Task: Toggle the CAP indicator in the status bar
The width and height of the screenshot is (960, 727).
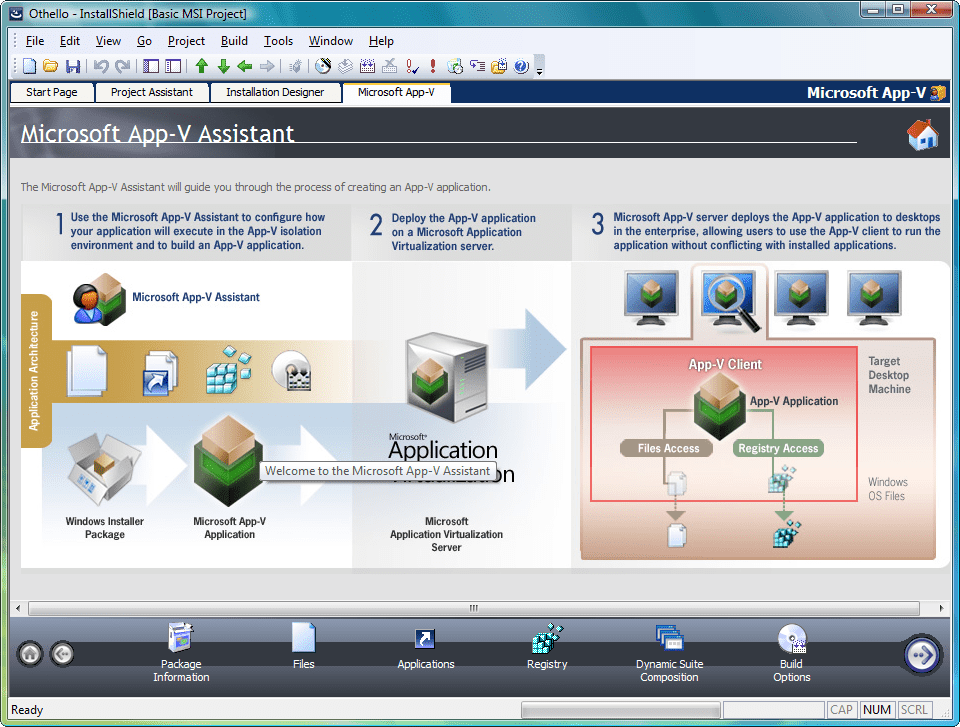Action: click(841, 709)
